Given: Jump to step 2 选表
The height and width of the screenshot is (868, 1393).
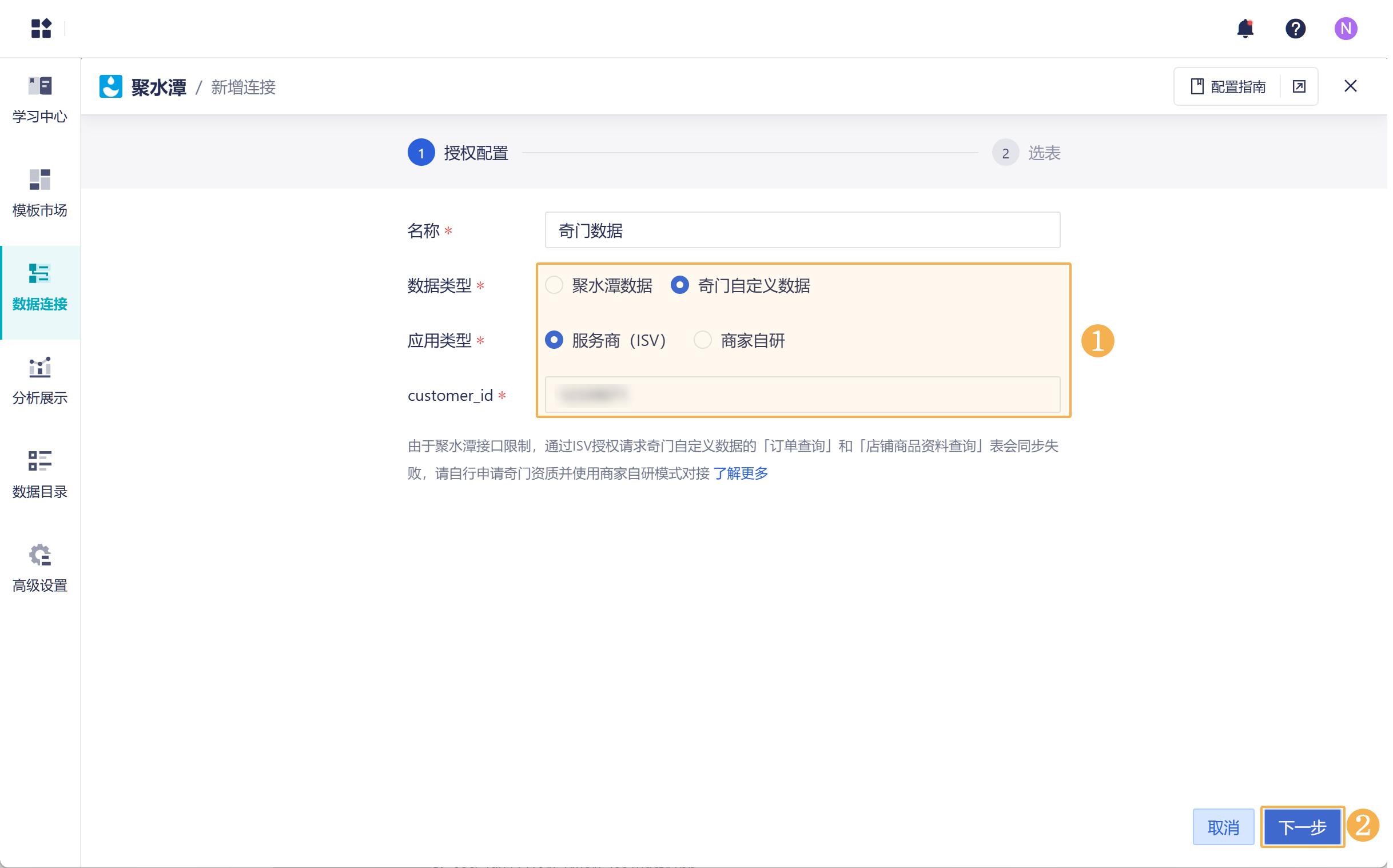Looking at the screenshot, I should click(1005, 153).
